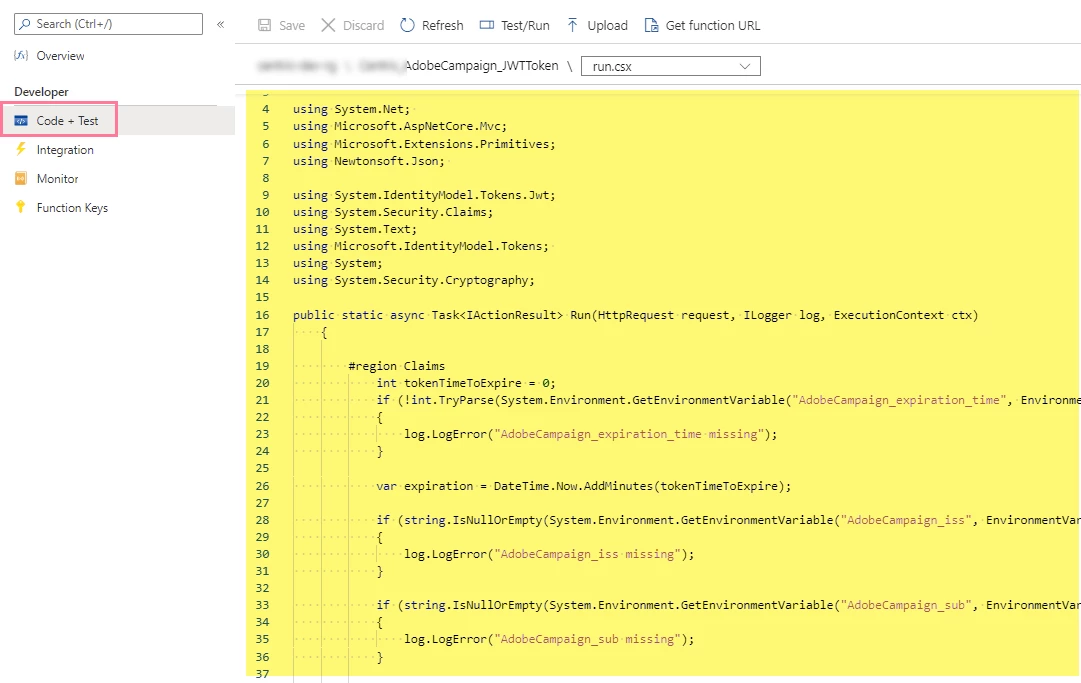Click 'using Microsoft.IdentityModel.Tokens;' line
Screen dimensions: 1081x683
421,246
